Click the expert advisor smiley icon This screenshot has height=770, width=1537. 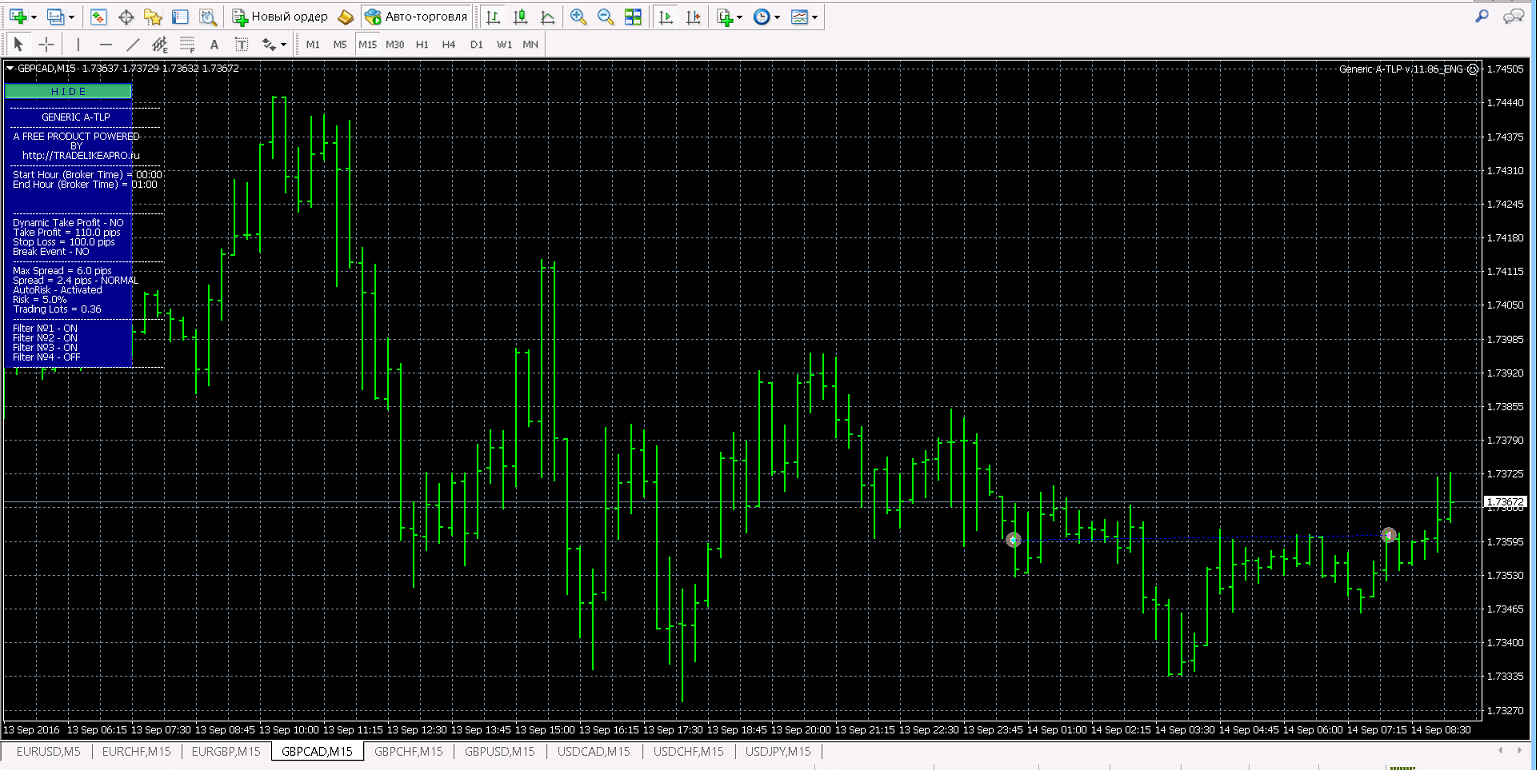[x=1472, y=69]
